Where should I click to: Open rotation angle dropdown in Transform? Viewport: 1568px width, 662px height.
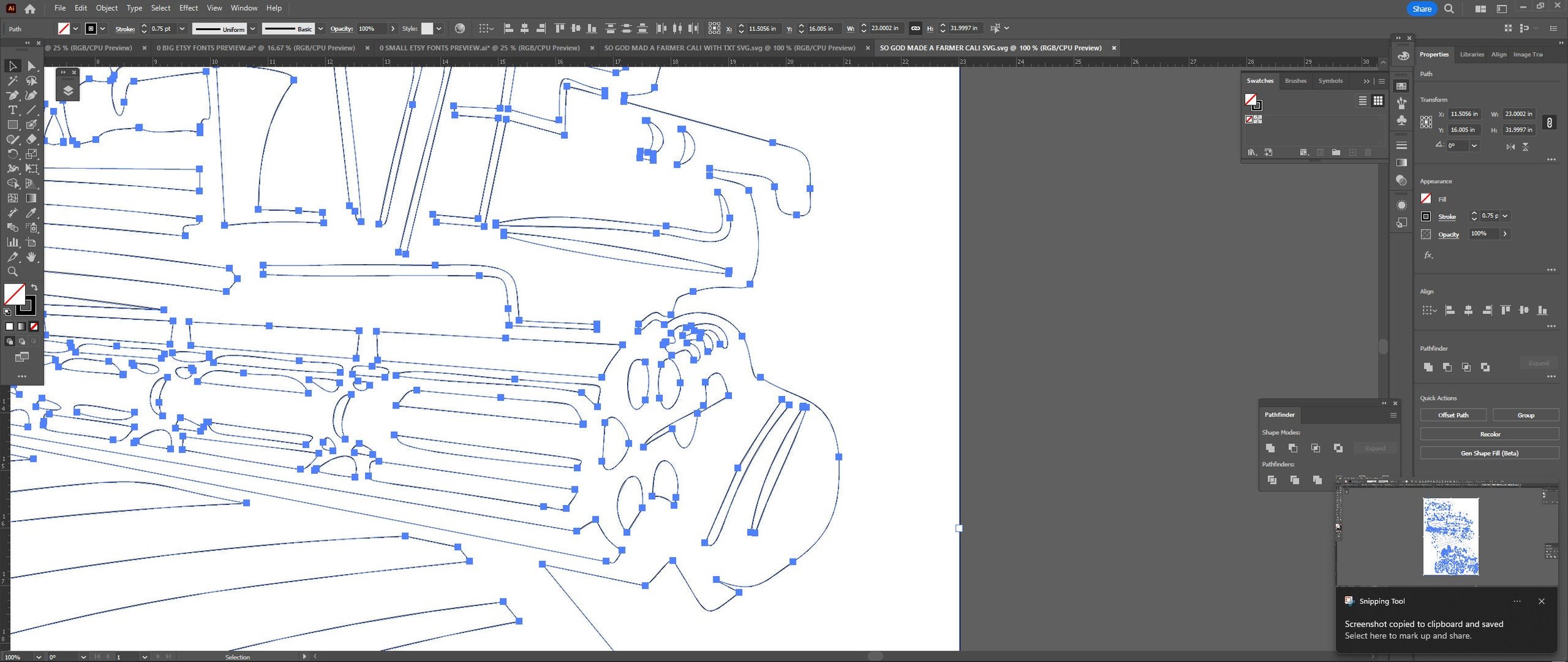(1474, 146)
